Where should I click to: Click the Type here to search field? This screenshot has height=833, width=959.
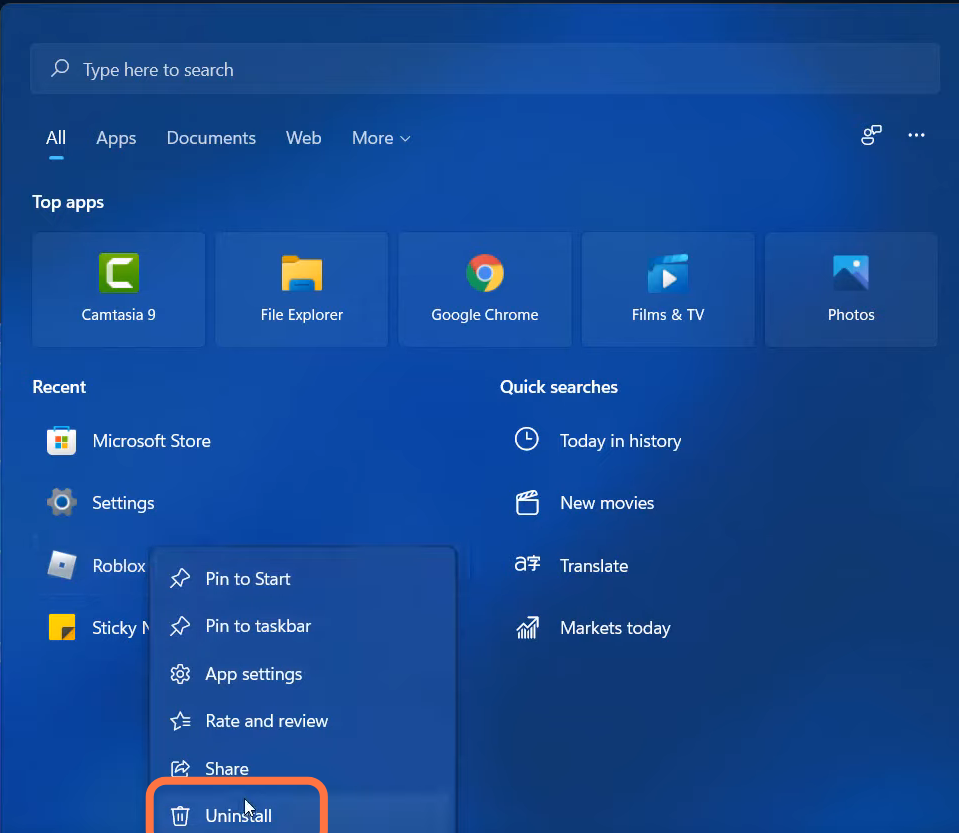[485, 68]
